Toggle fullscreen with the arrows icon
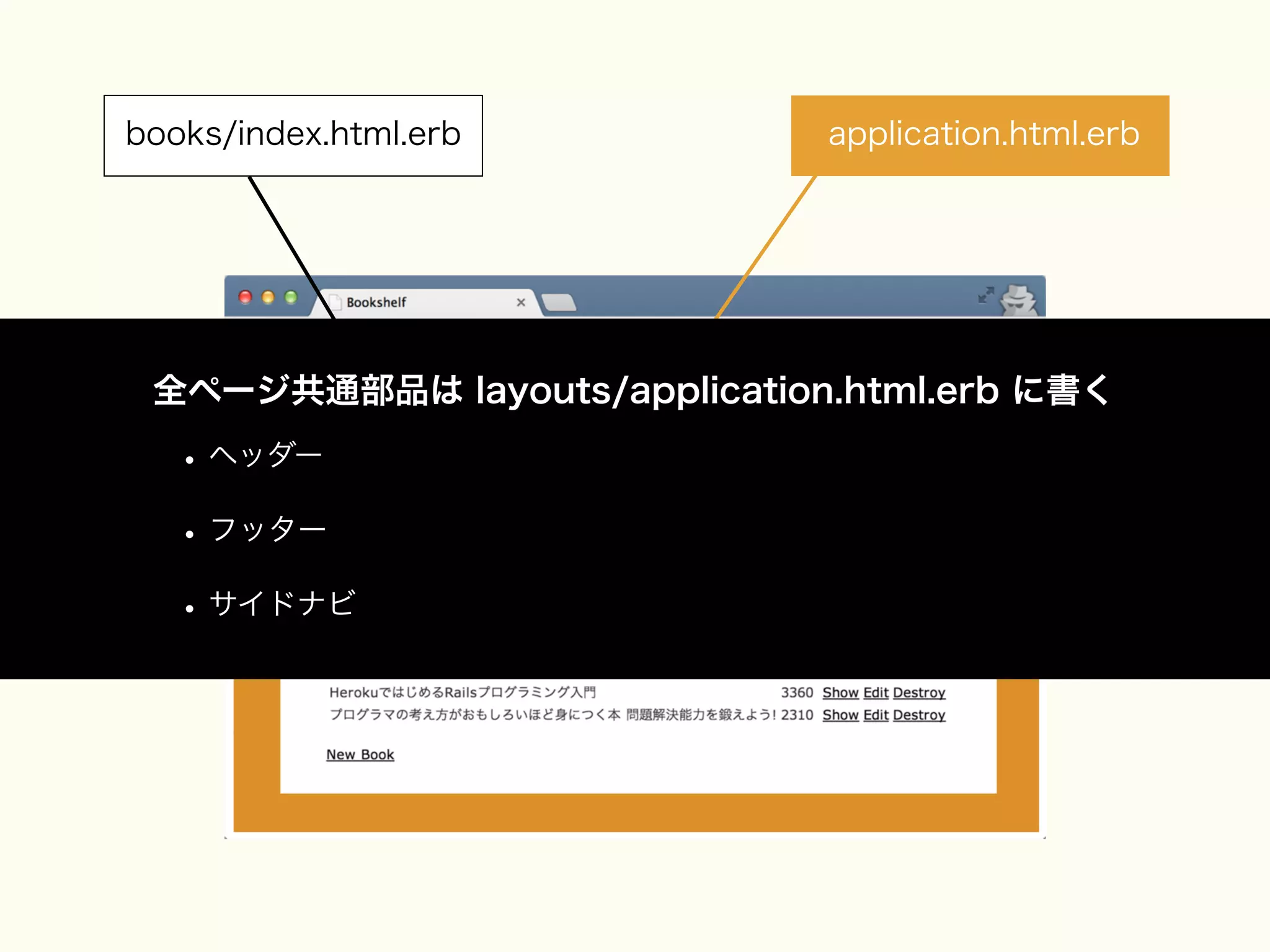 click(986, 294)
